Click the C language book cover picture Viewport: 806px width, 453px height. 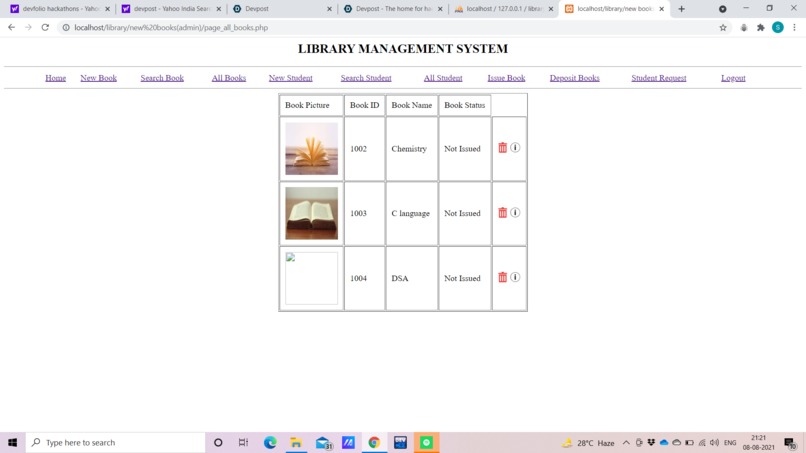pos(312,213)
